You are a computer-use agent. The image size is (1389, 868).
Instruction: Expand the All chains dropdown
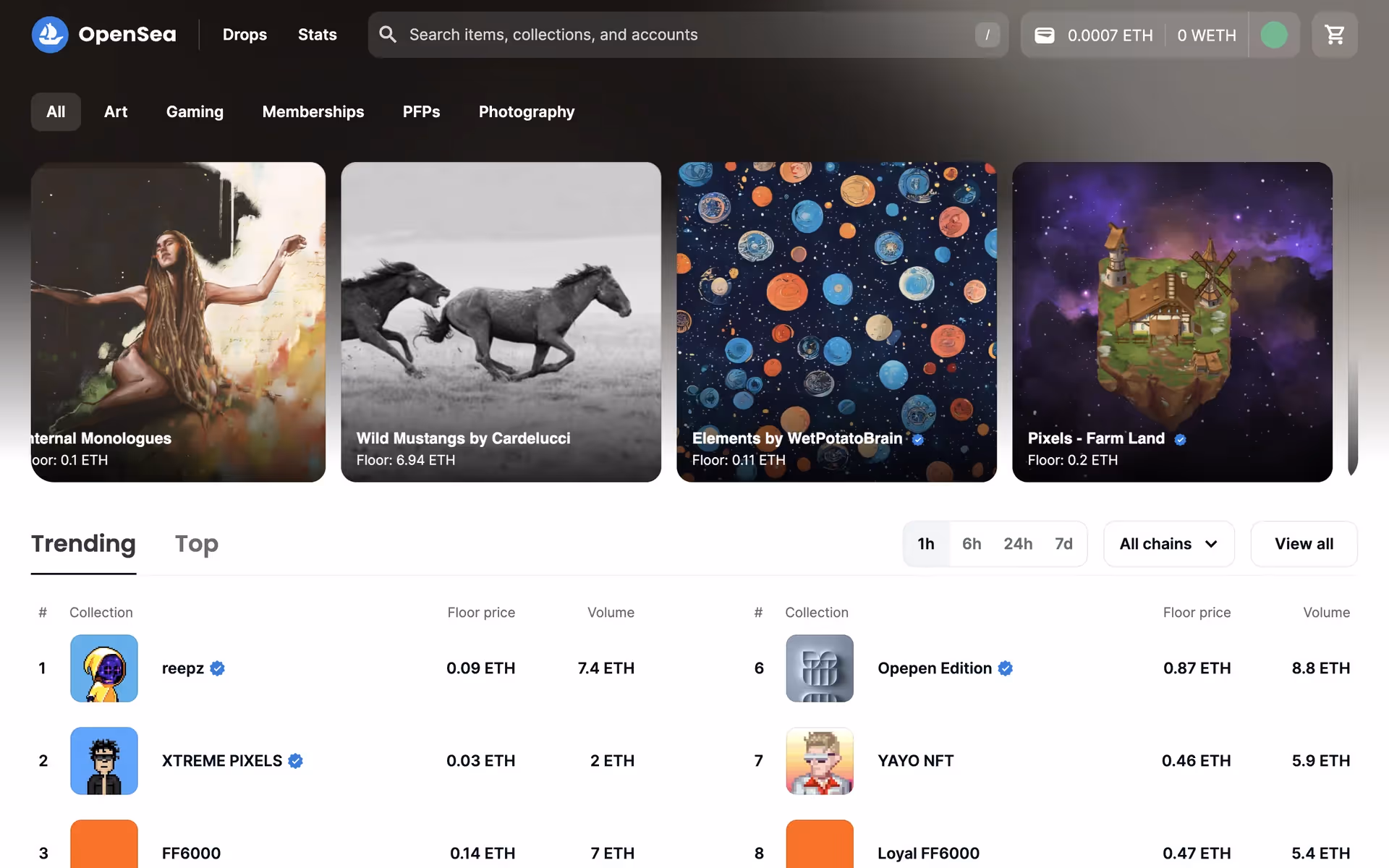(x=1168, y=544)
